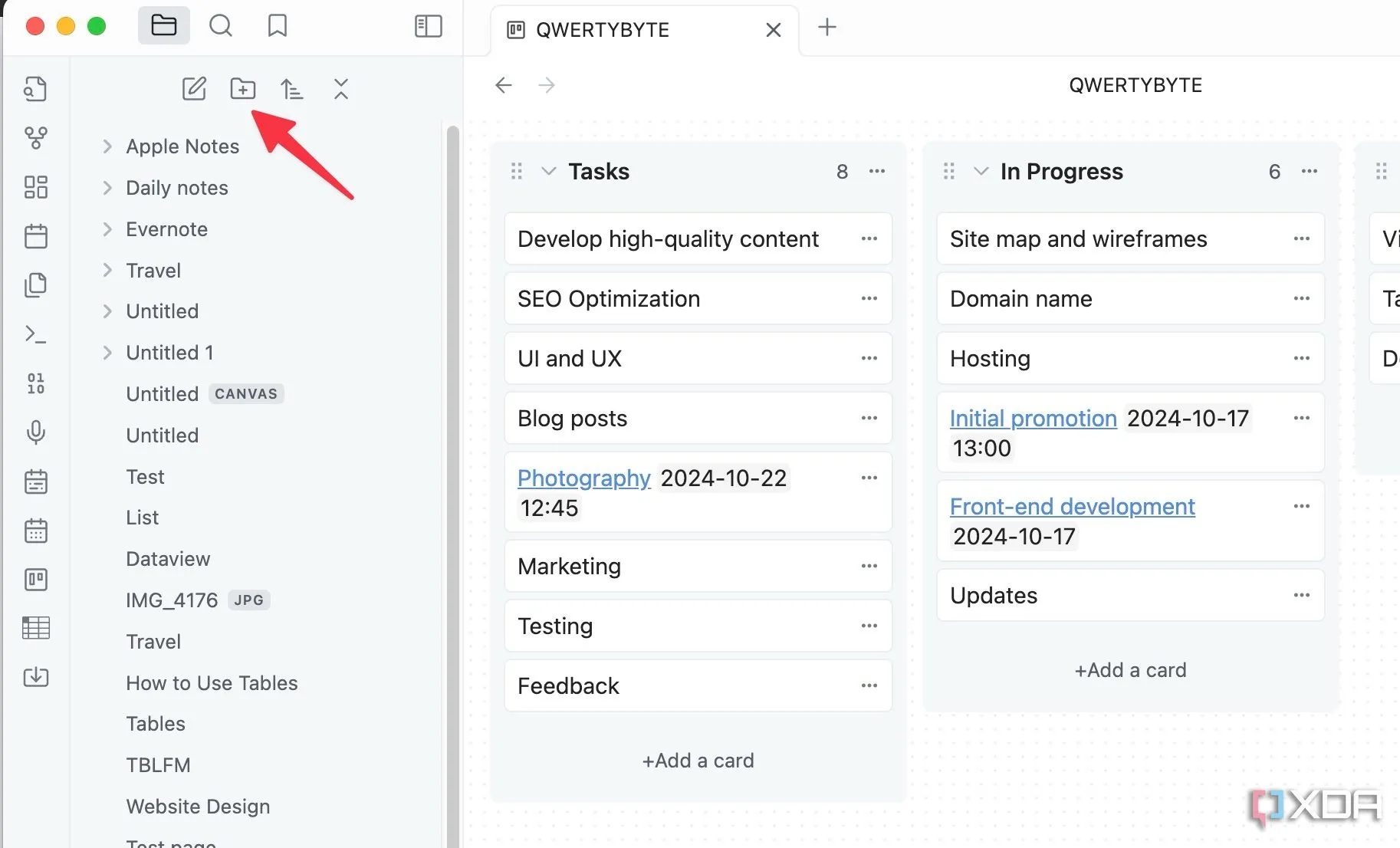Screen dimensions: 1400x848
Task: Add a card to the Tasks lane
Action: [x=698, y=761]
